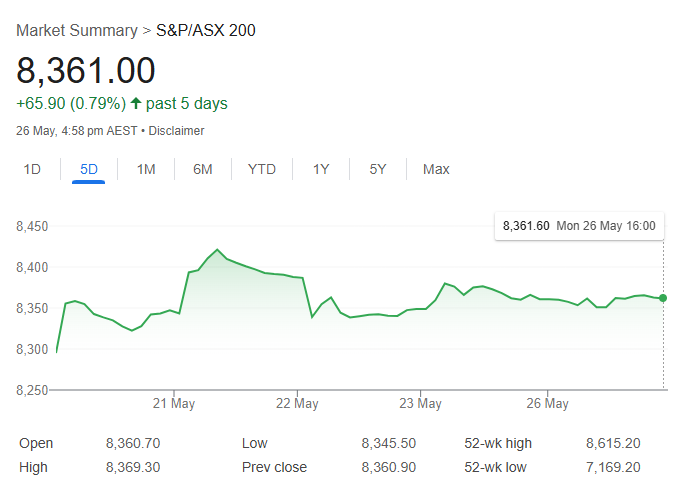Click the 8,300 y-axis label
This screenshot has height=497, width=680.
point(32,349)
